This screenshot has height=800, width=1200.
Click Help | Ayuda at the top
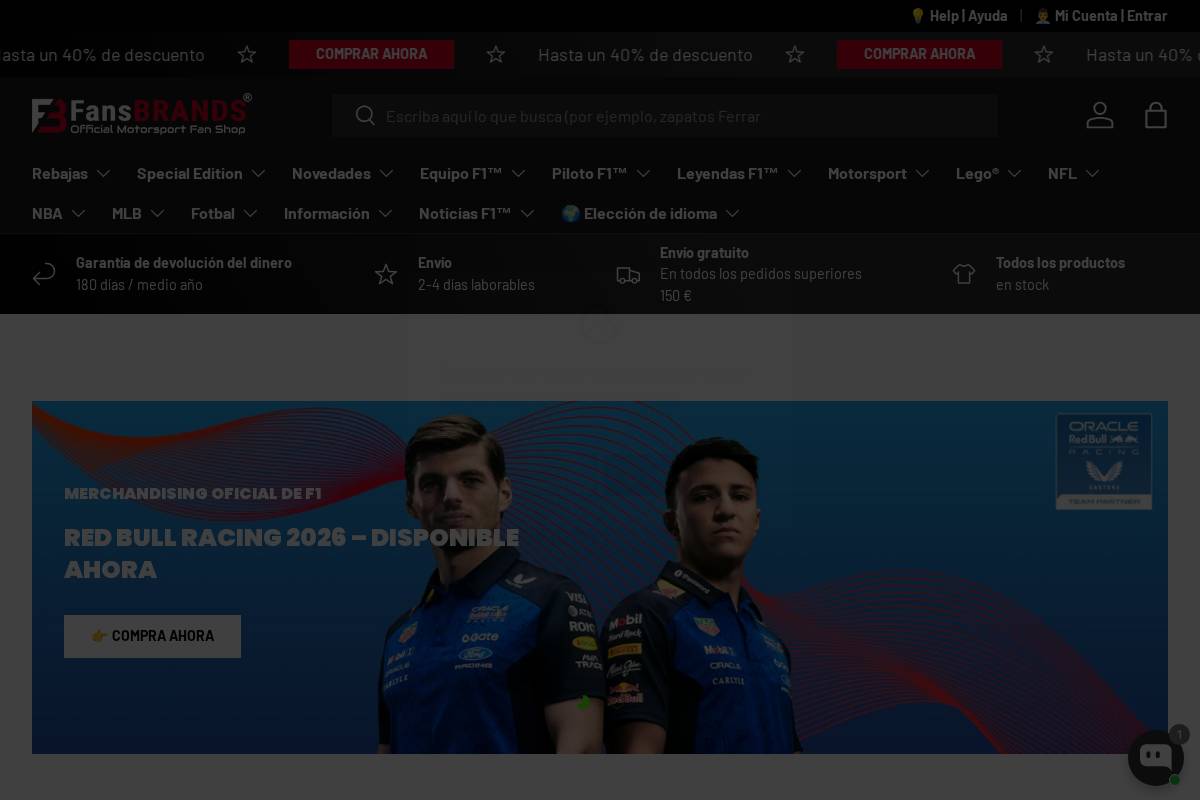click(959, 16)
